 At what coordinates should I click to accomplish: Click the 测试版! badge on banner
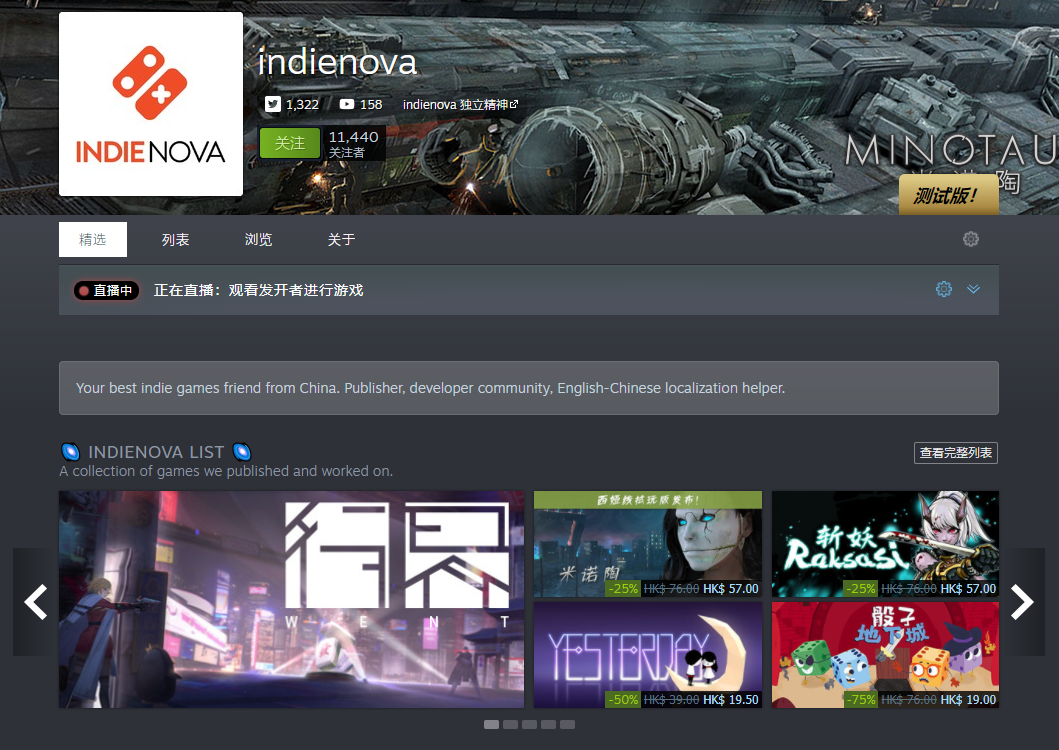(x=948, y=195)
